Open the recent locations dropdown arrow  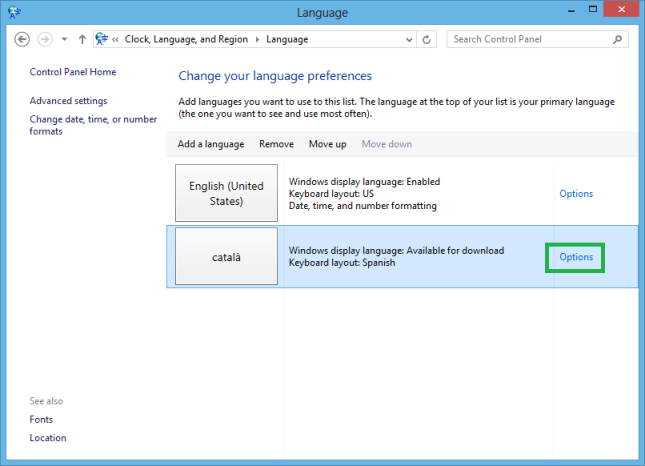coord(64,39)
